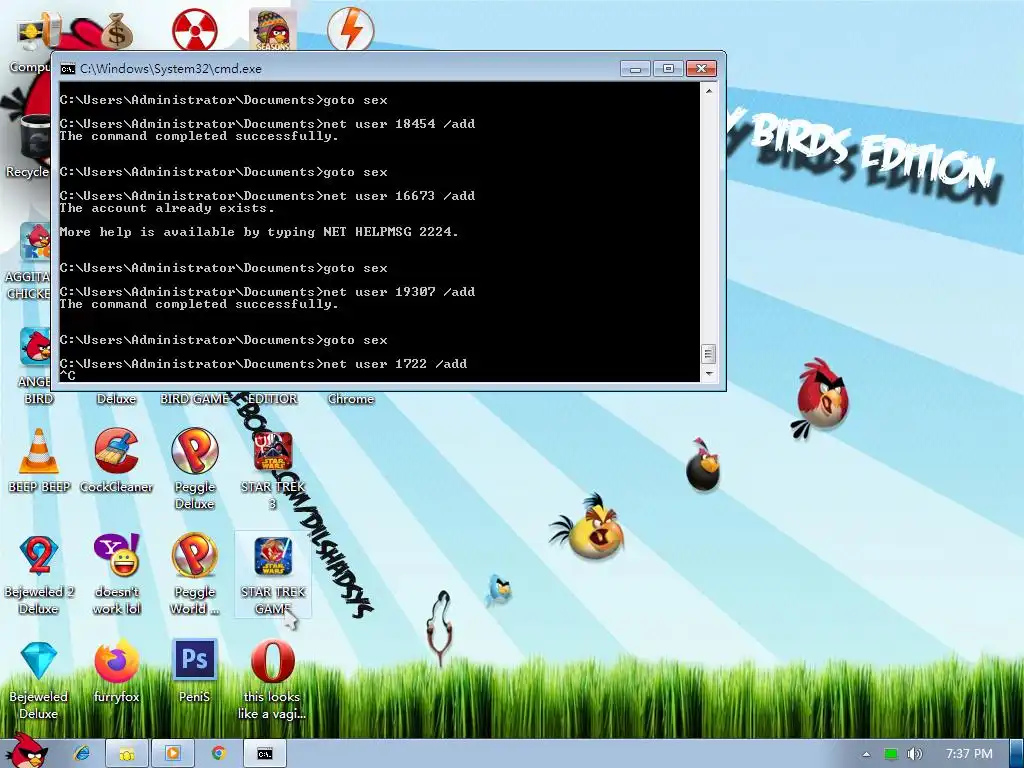Click the Deluxe desktop icon label

pyautogui.click(x=116, y=399)
